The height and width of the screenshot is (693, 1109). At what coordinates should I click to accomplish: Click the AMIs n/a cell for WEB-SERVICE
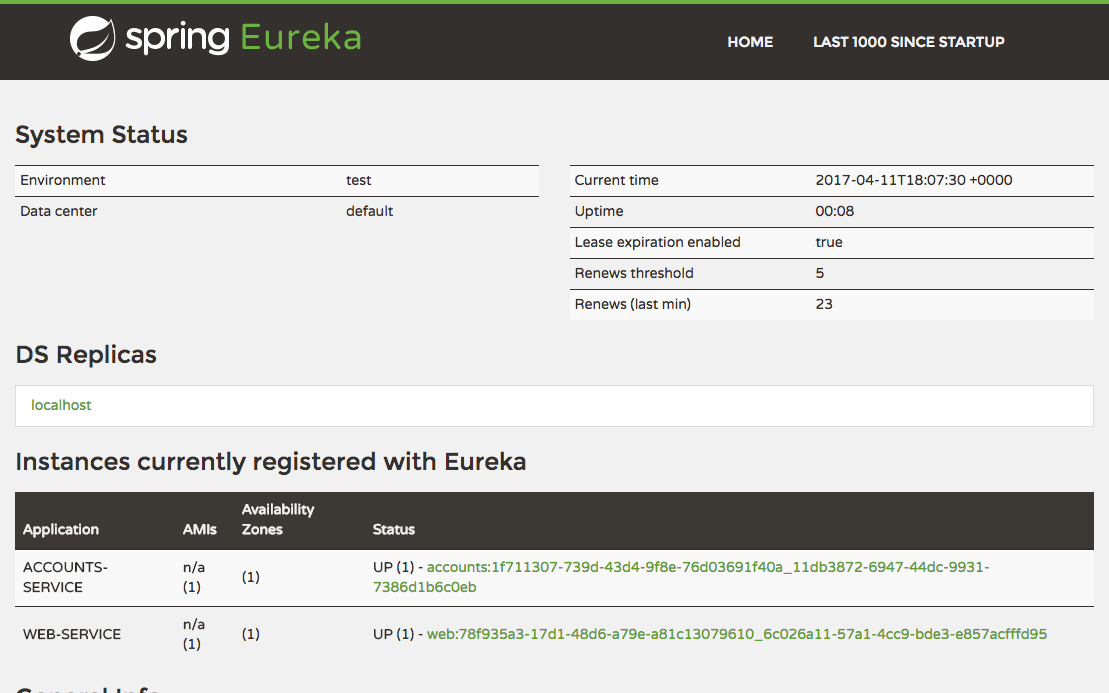point(194,634)
